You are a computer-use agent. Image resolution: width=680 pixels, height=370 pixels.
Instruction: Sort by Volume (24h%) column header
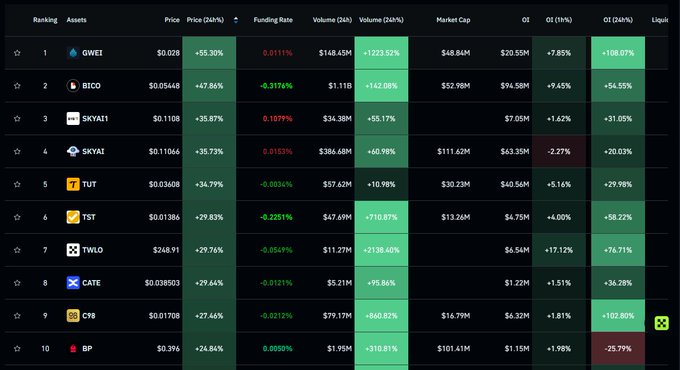(x=381, y=20)
